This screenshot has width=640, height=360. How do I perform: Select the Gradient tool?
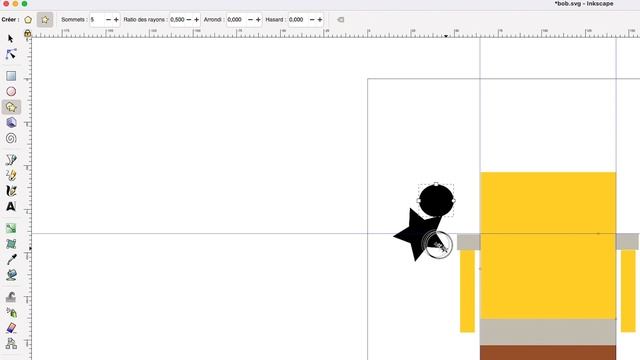(x=11, y=228)
